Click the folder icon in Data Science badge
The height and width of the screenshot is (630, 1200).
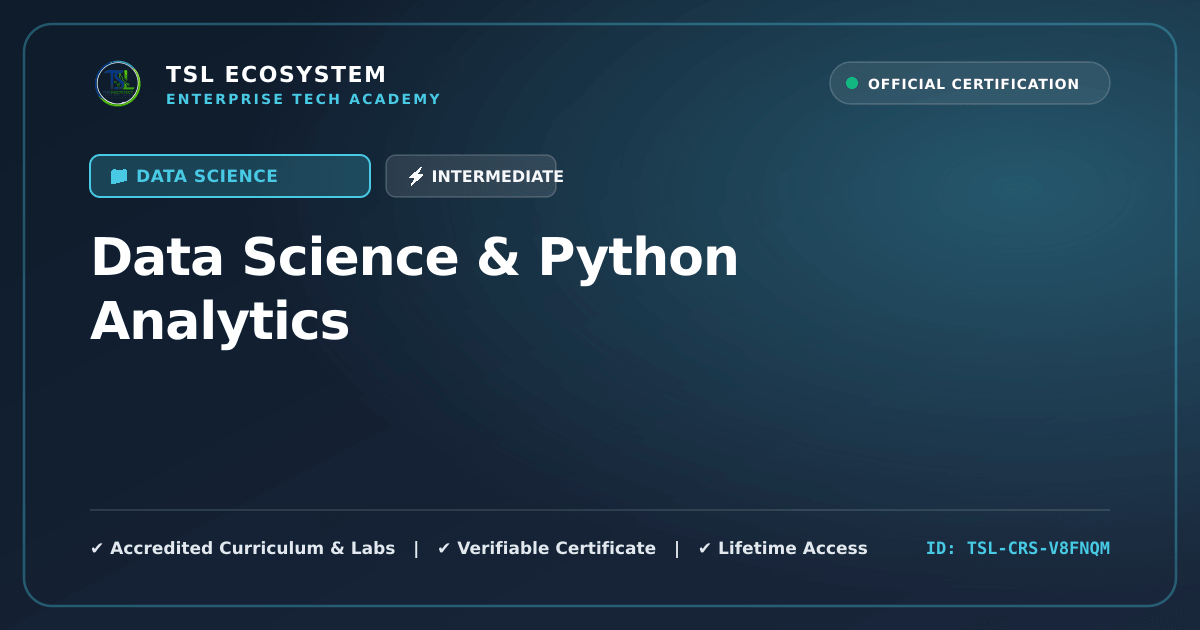(x=119, y=176)
